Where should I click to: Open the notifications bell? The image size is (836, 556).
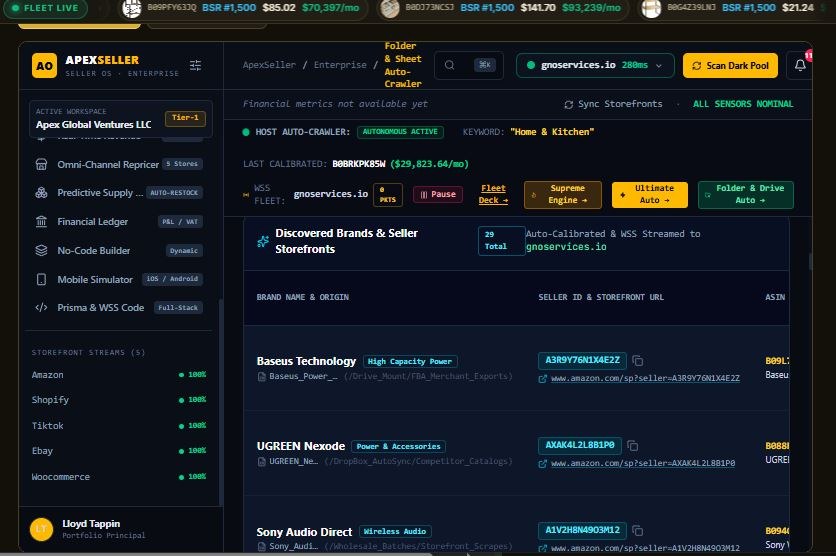[x=800, y=65]
